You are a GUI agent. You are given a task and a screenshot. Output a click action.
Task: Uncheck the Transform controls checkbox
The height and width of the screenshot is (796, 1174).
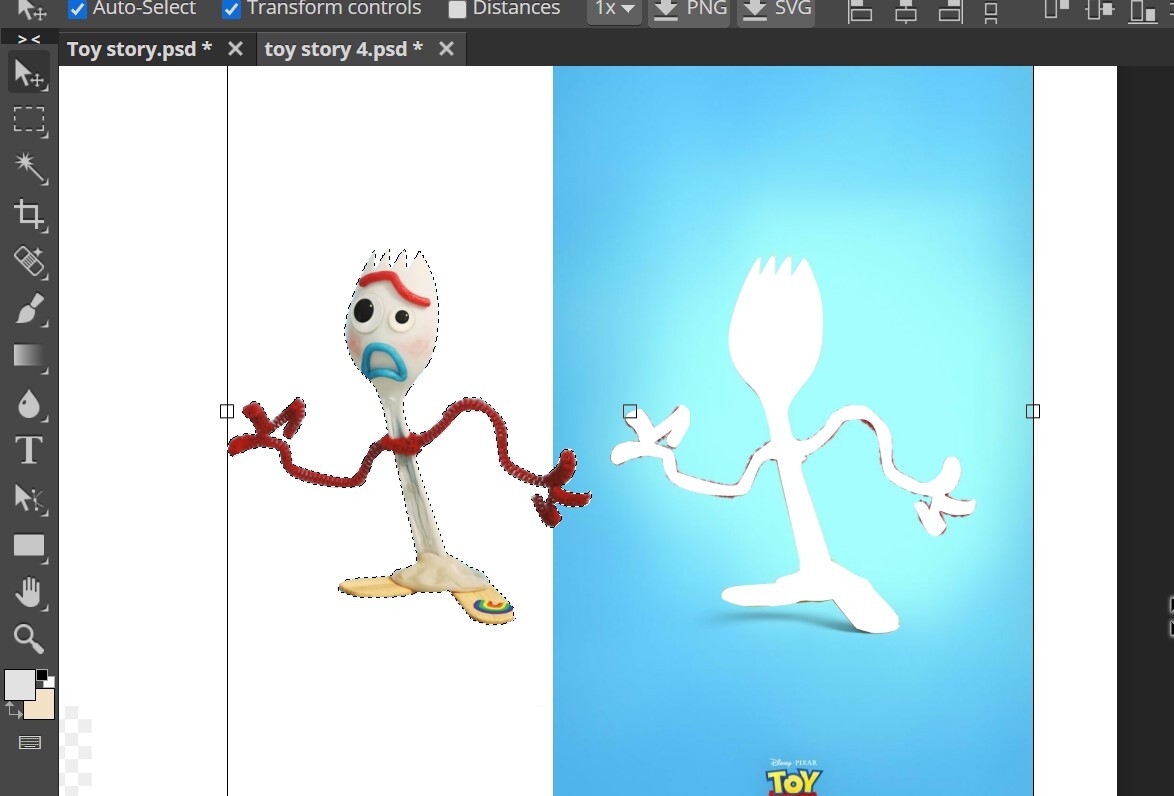click(231, 9)
